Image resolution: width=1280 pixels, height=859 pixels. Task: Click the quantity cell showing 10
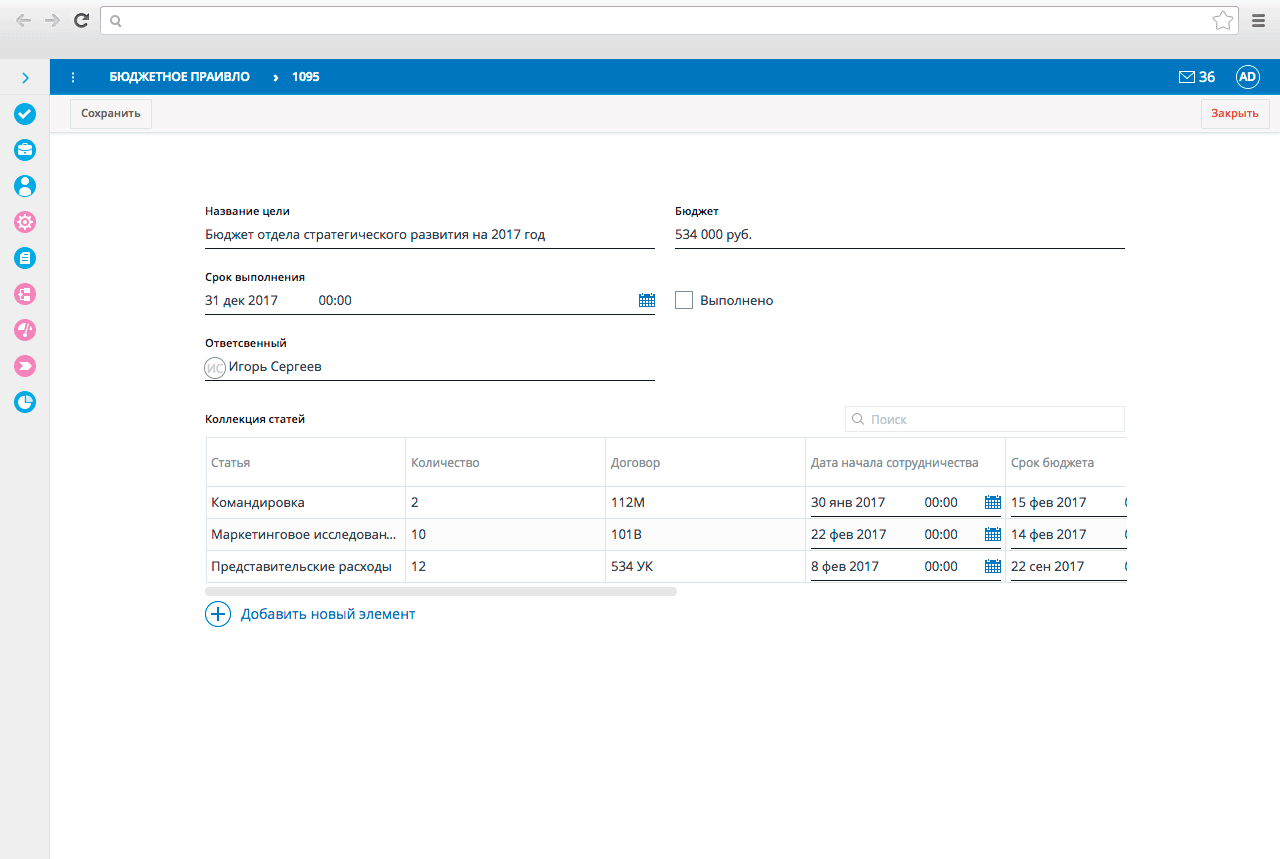[505, 535]
